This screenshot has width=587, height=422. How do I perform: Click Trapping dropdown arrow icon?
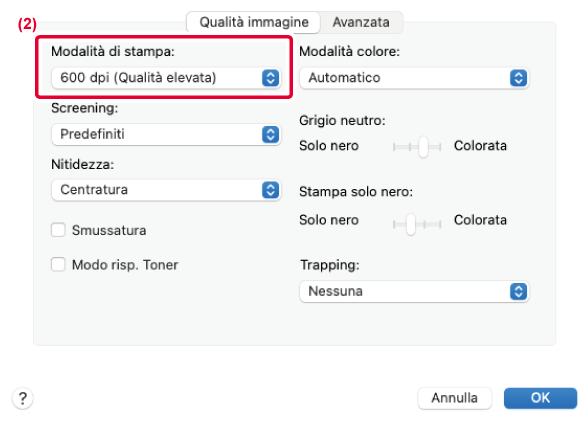(518, 291)
